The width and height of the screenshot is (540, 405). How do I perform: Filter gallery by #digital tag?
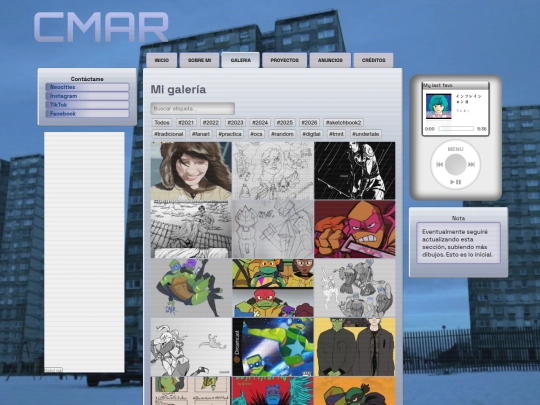click(x=311, y=134)
